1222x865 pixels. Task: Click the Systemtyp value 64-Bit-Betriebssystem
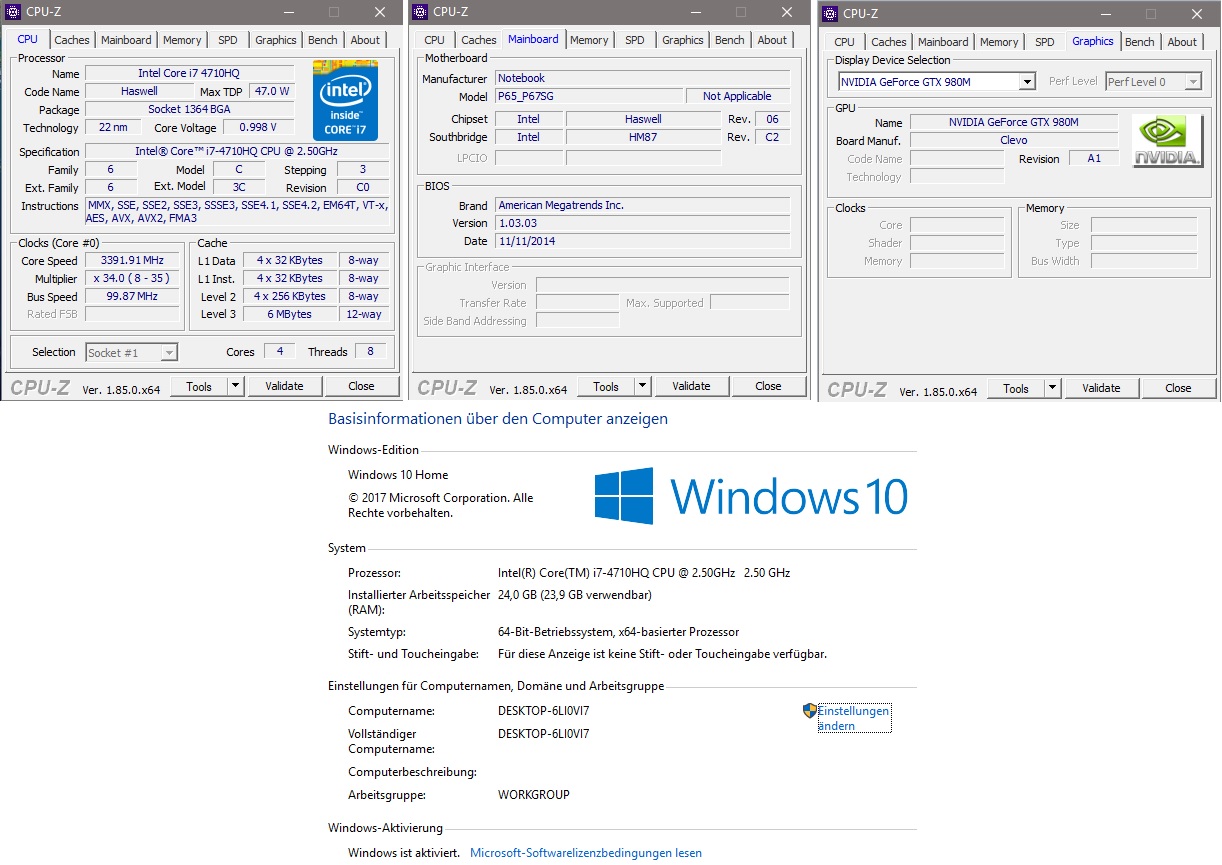(x=619, y=632)
